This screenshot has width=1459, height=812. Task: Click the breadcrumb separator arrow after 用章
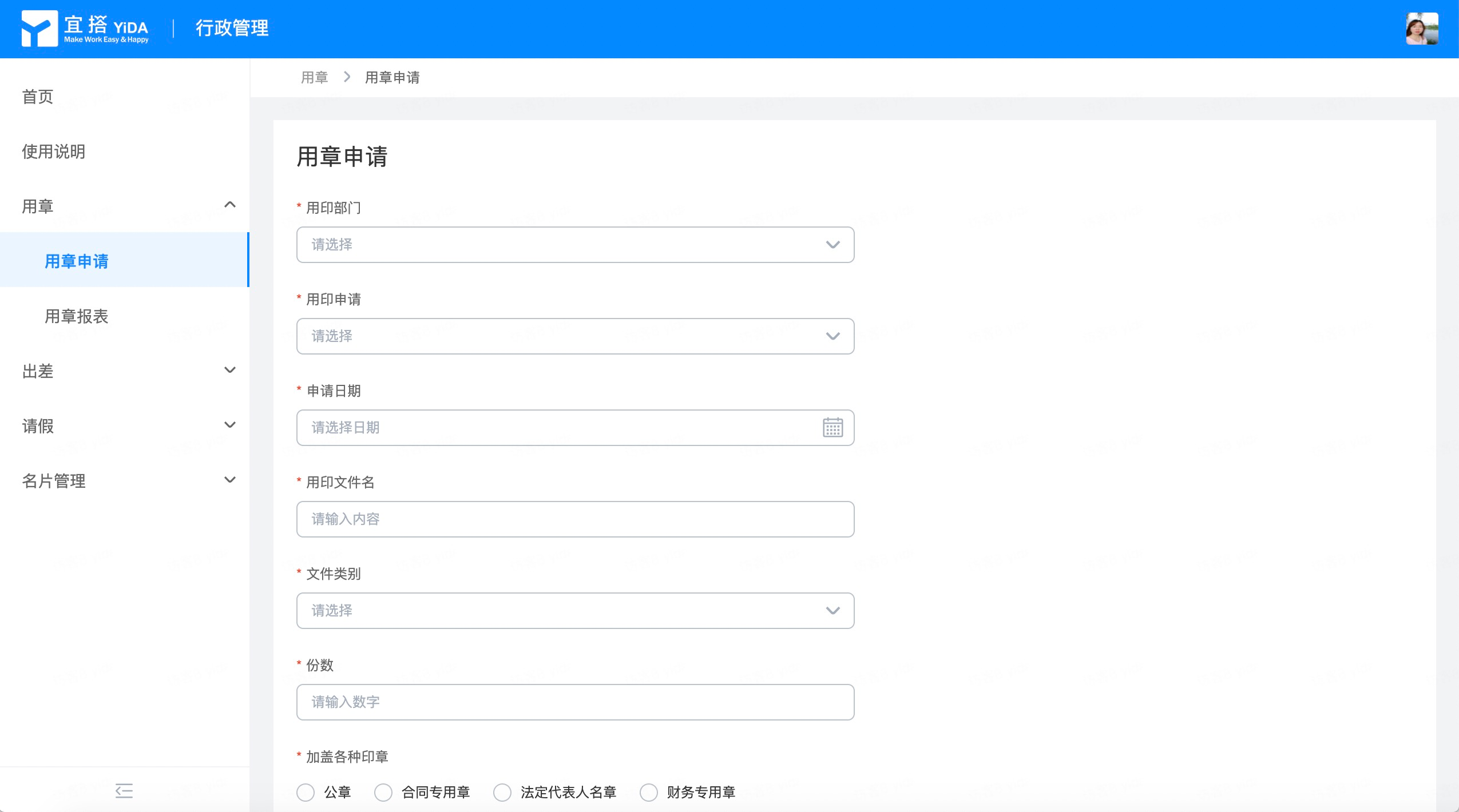[347, 77]
